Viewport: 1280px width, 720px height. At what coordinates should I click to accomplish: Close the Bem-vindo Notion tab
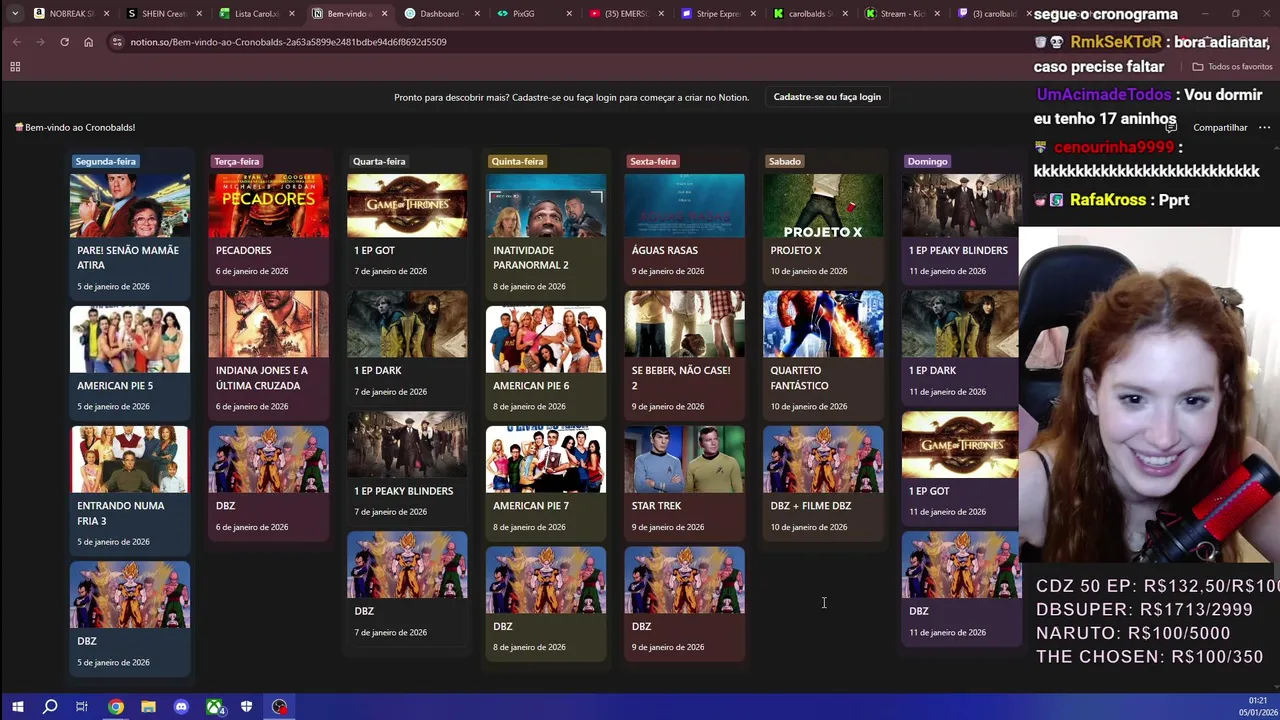(384, 14)
